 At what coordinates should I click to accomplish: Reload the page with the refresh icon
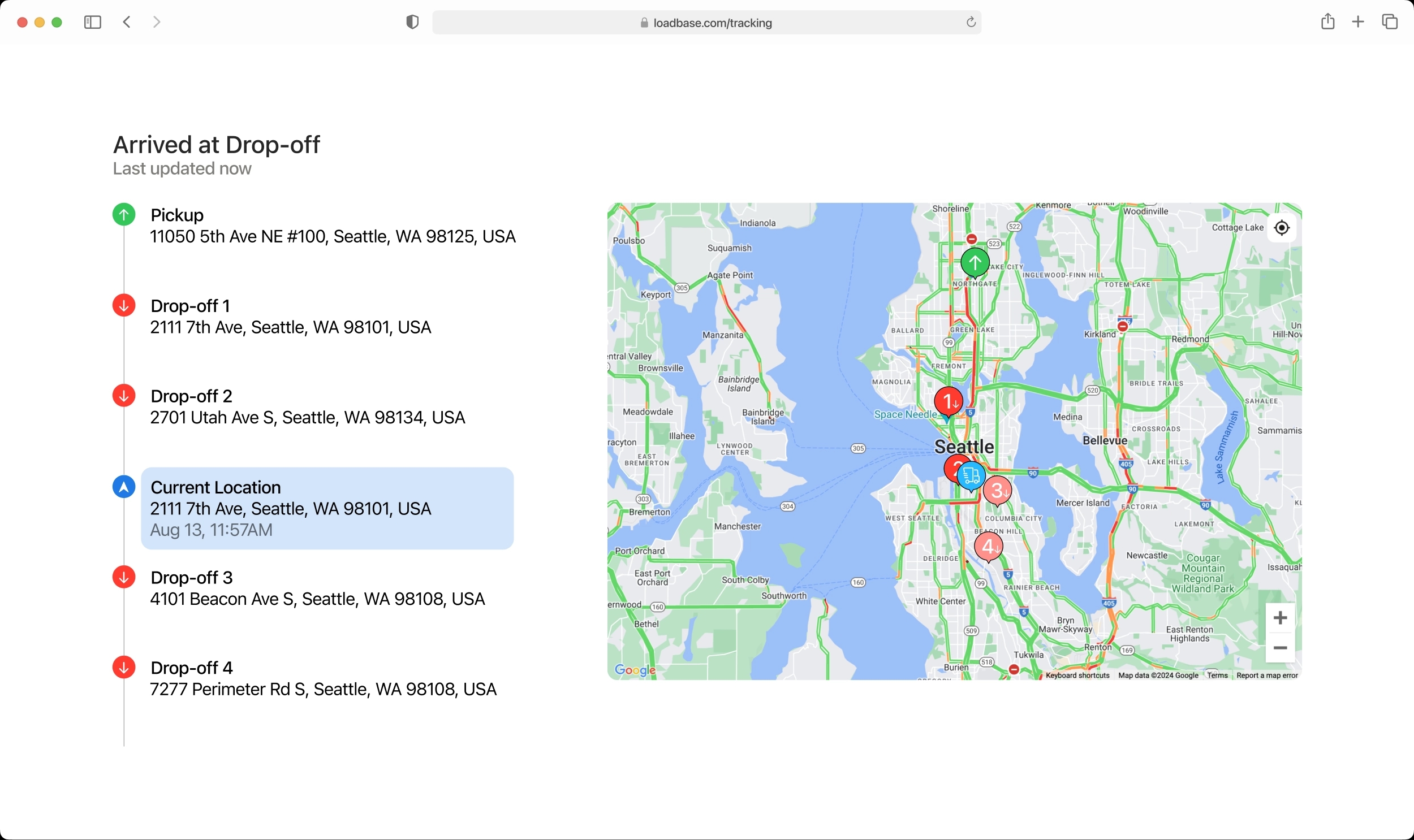point(971,22)
